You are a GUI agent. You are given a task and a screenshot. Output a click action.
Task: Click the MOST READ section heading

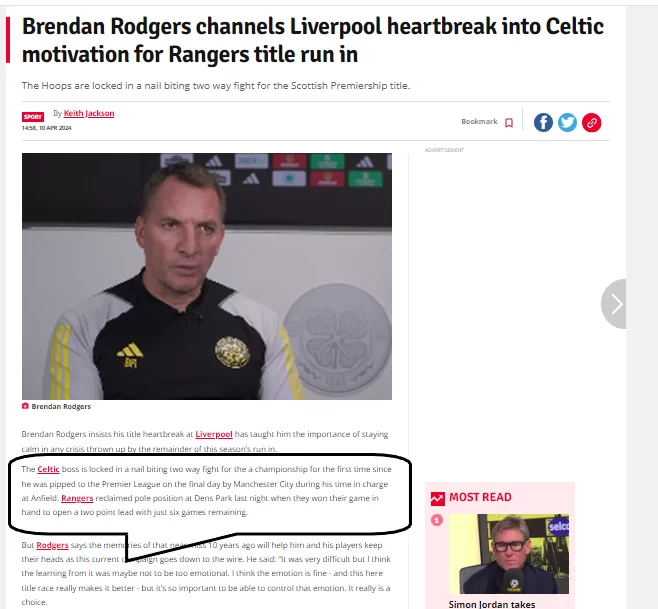coord(480,497)
